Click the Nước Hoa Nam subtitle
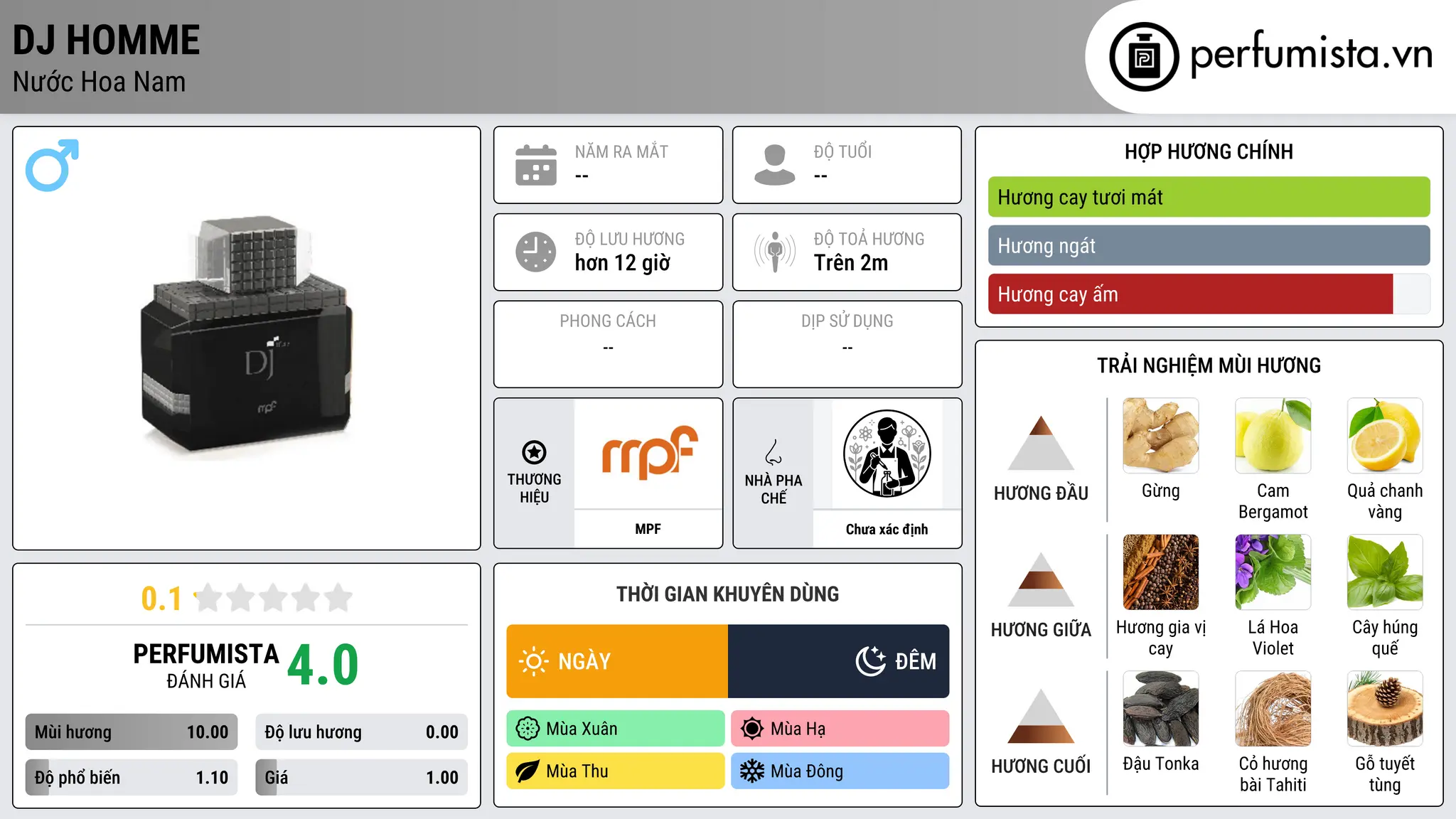 99,82
